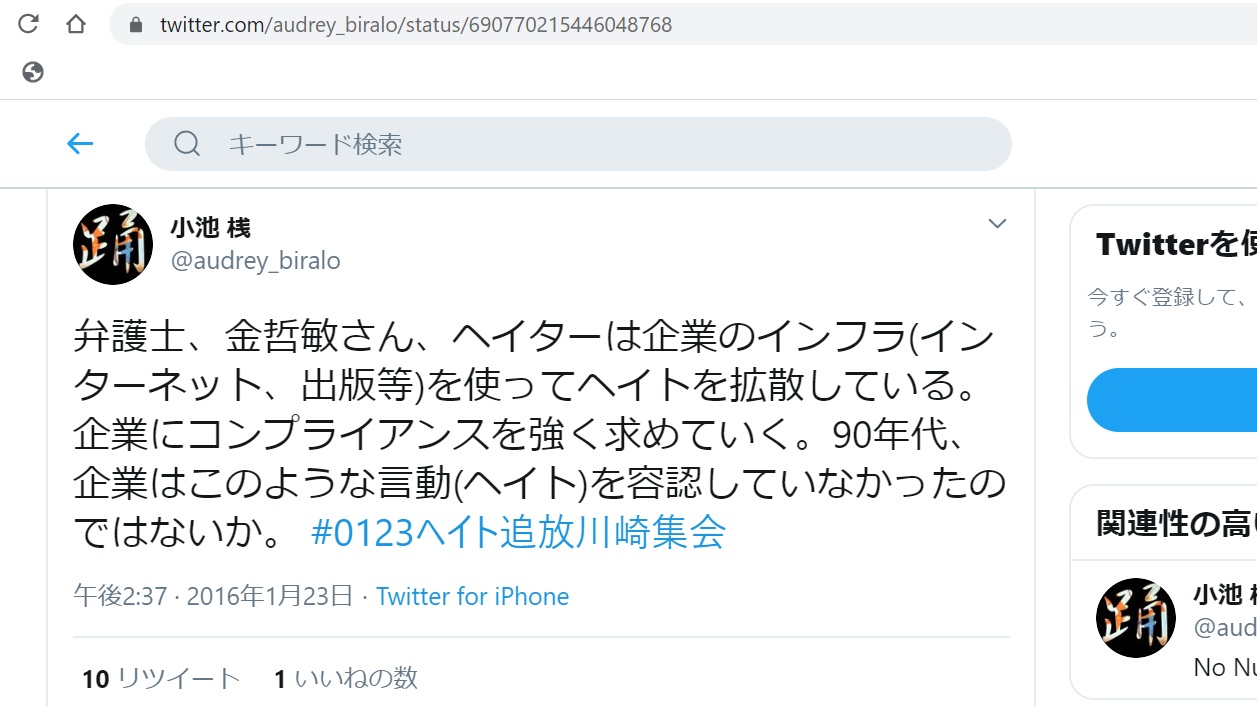Focus the キーワード検索 search field
1257x707 pixels.
(578, 144)
